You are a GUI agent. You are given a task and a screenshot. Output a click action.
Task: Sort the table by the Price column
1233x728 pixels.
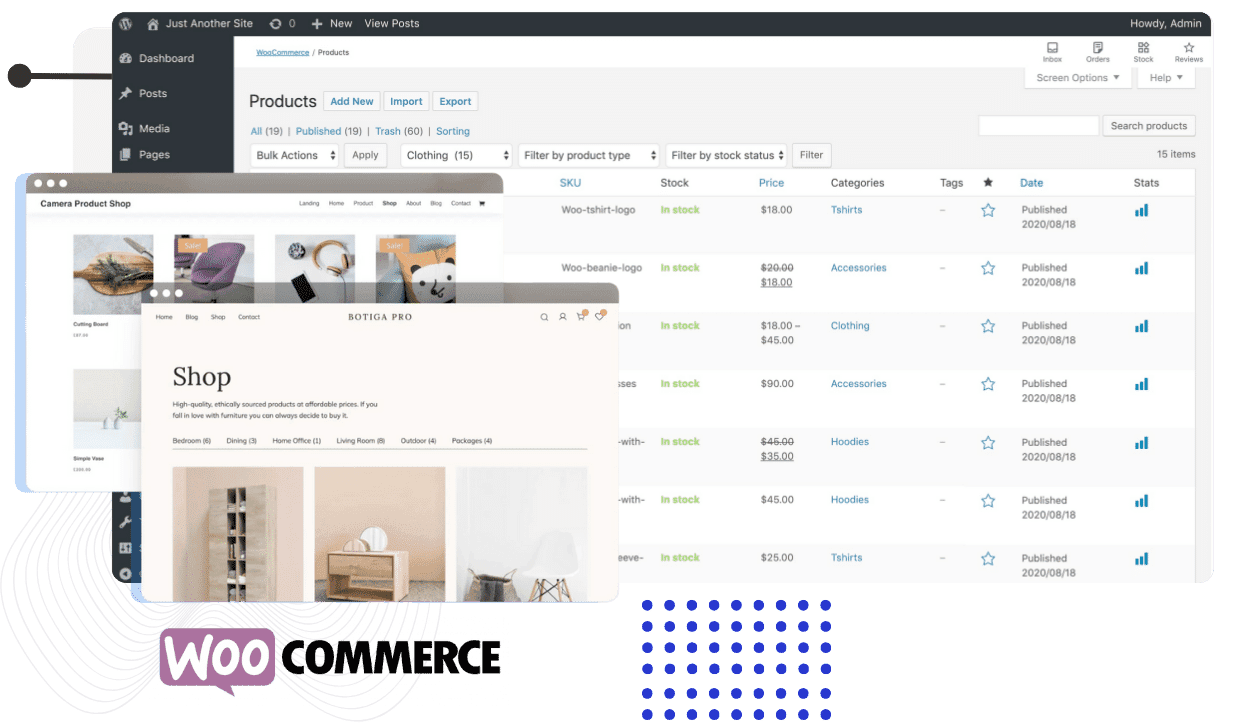771,183
